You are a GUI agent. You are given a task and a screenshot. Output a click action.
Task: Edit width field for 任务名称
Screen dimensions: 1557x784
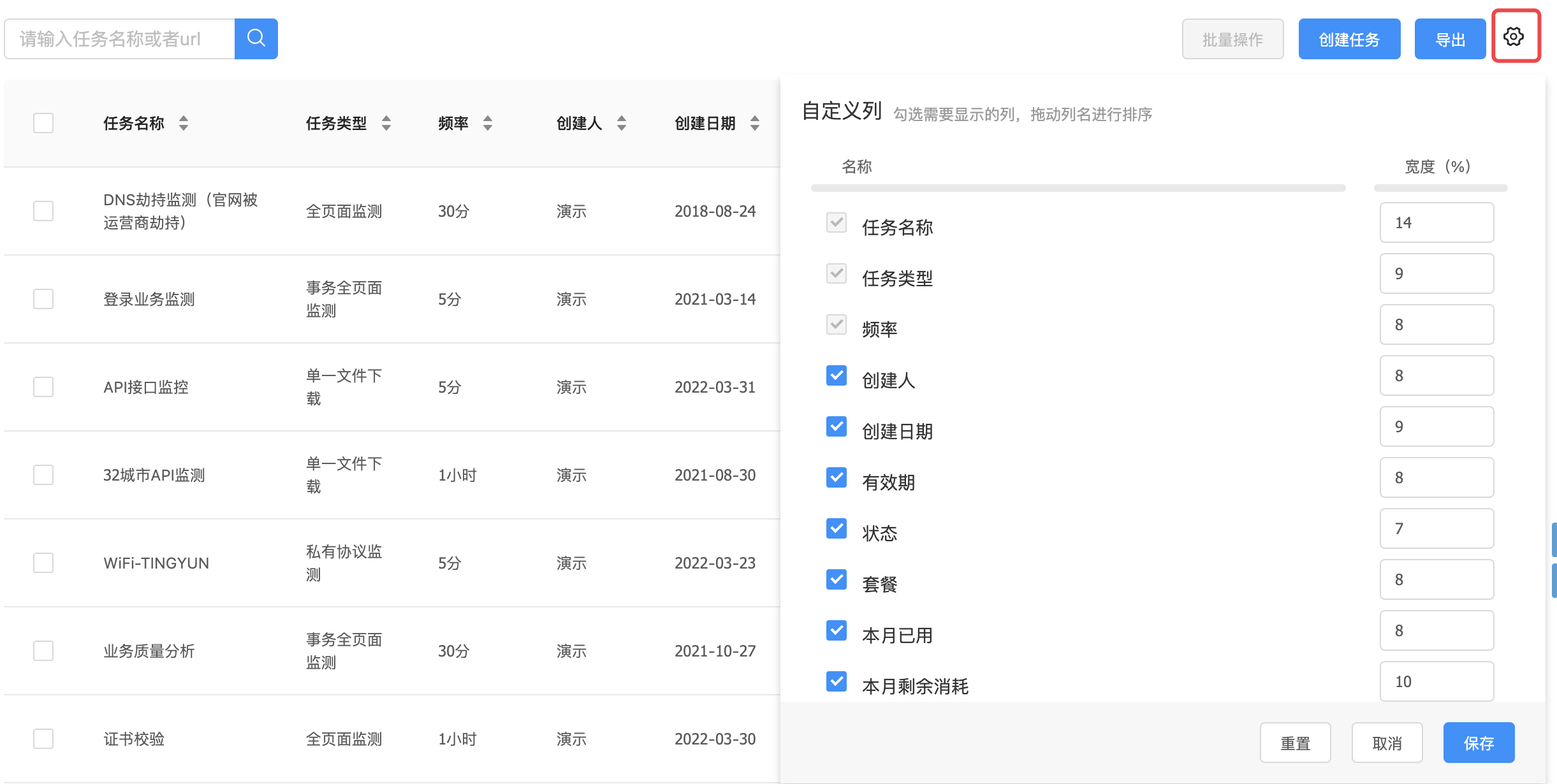[x=1436, y=222]
